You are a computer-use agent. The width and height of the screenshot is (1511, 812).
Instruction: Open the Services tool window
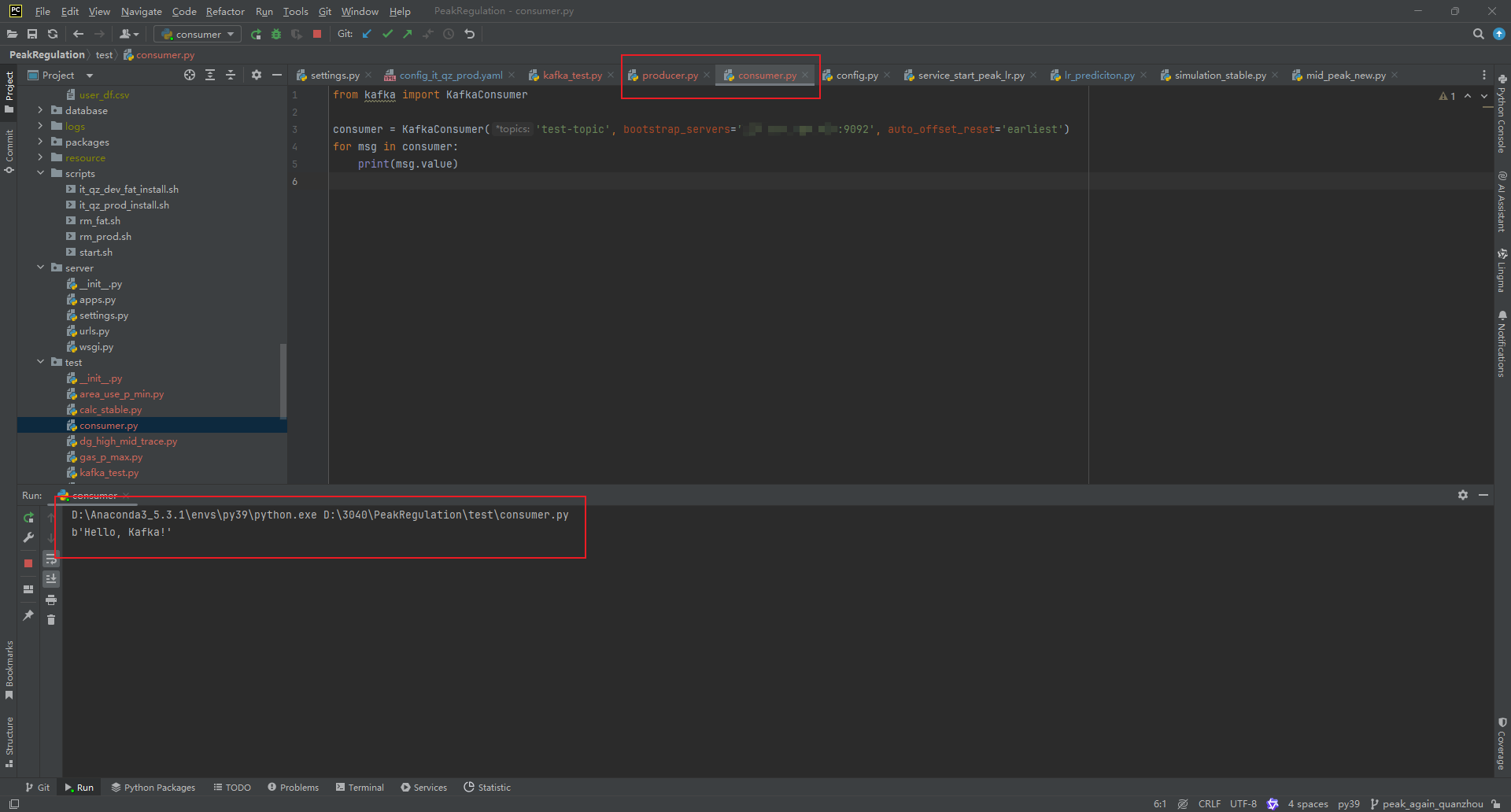click(x=423, y=788)
